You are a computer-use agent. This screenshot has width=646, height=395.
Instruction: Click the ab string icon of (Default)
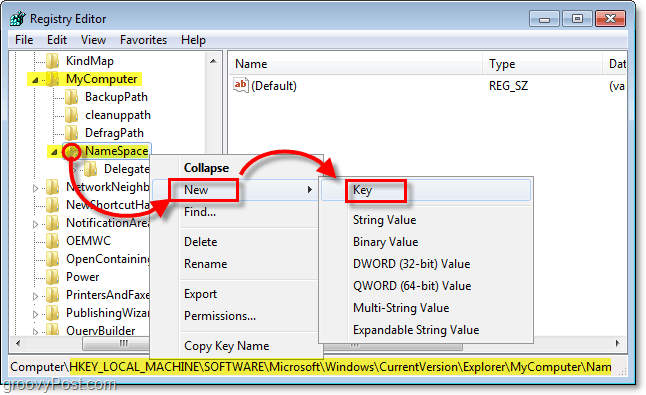pos(241,85)
